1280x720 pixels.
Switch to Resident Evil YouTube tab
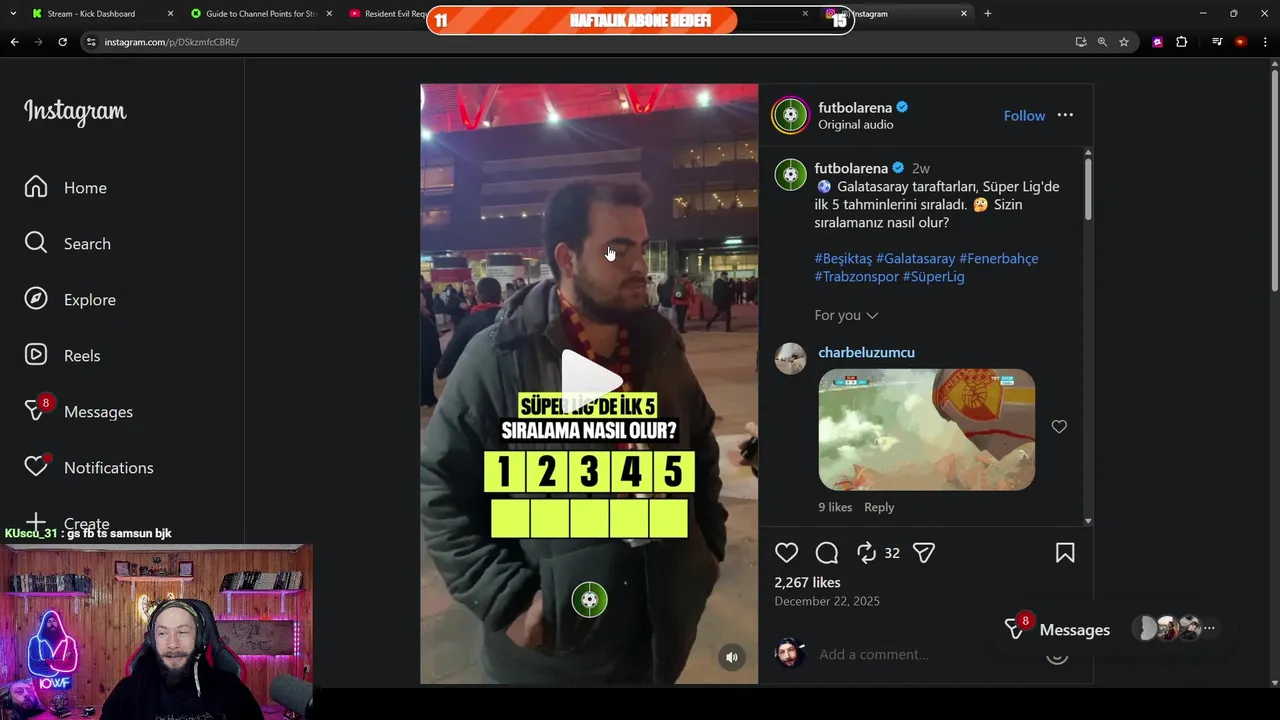tap(388, 14)
